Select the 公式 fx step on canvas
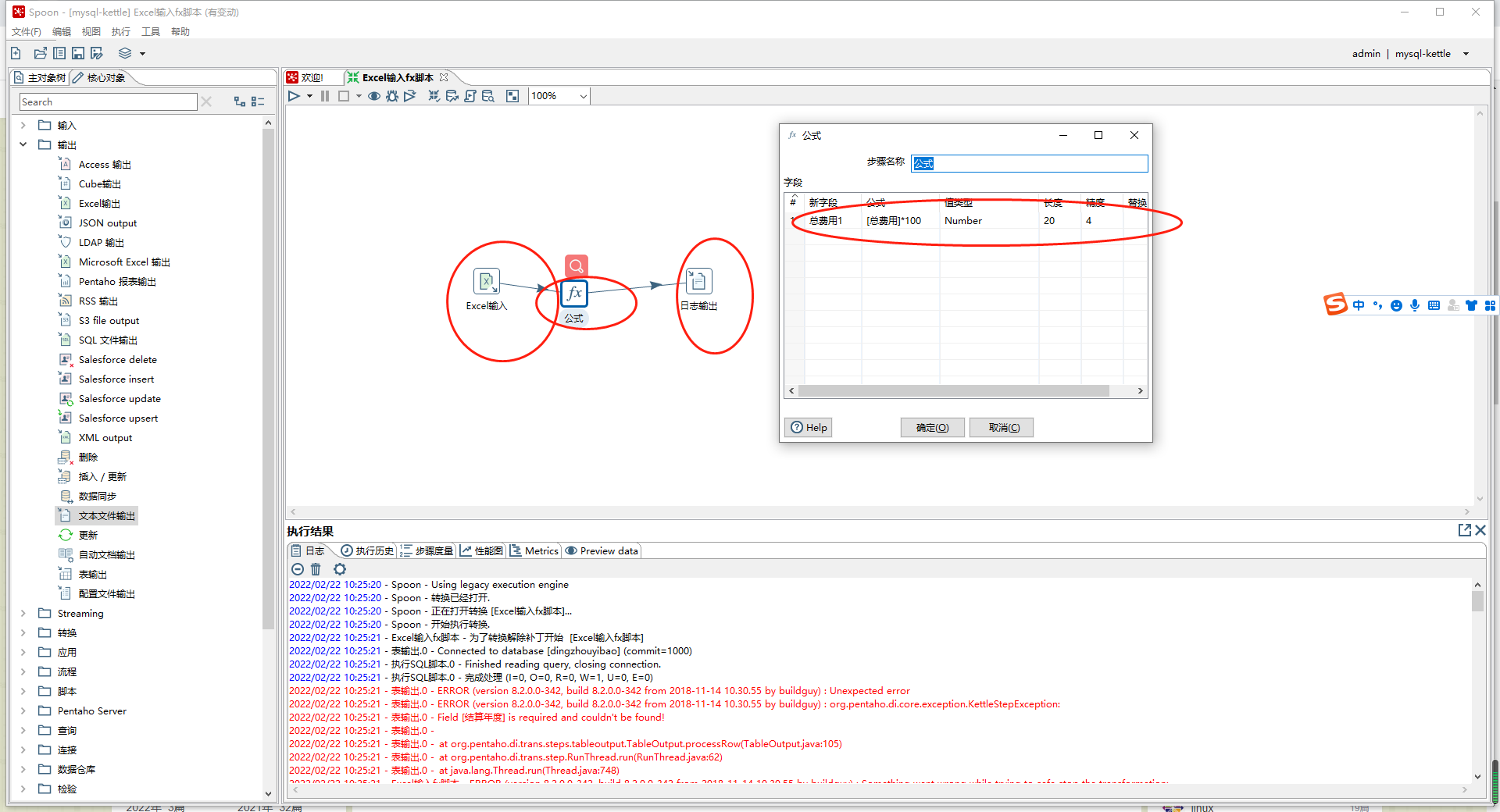The height and width of the screenshot is (812, 1500). (x=574, y=294)
